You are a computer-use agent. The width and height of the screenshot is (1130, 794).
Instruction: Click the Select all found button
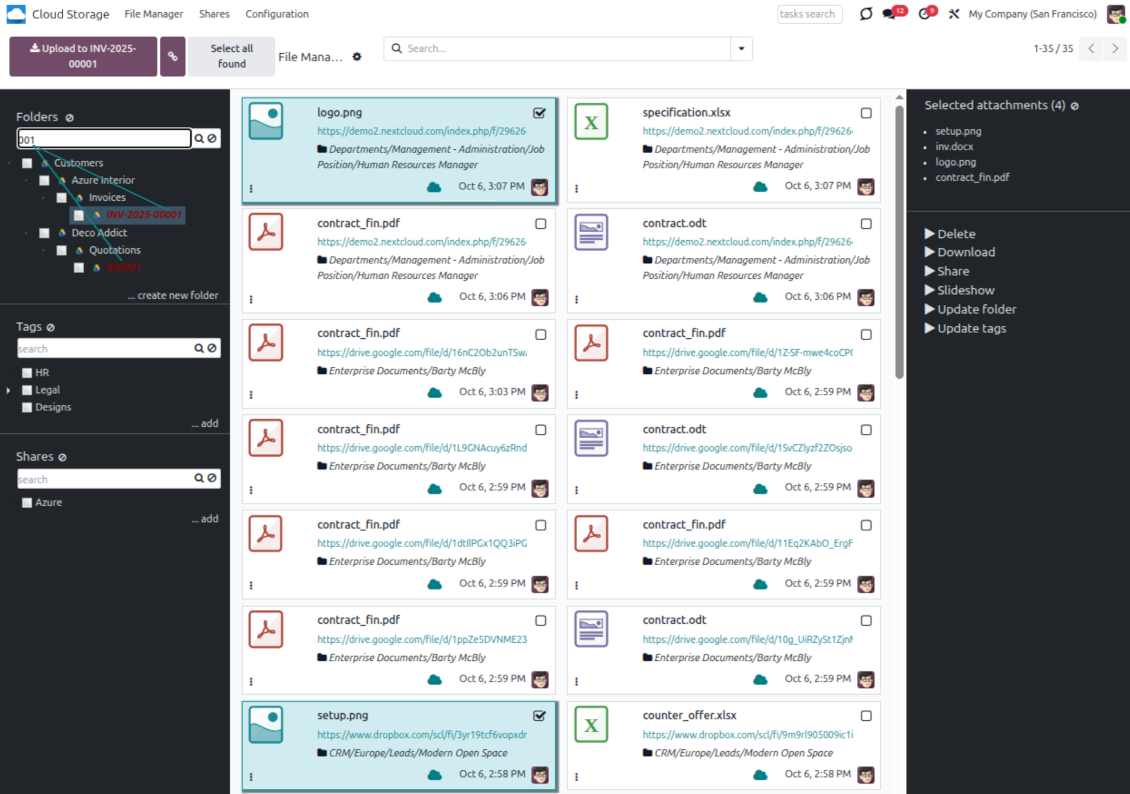pos(231,56)
